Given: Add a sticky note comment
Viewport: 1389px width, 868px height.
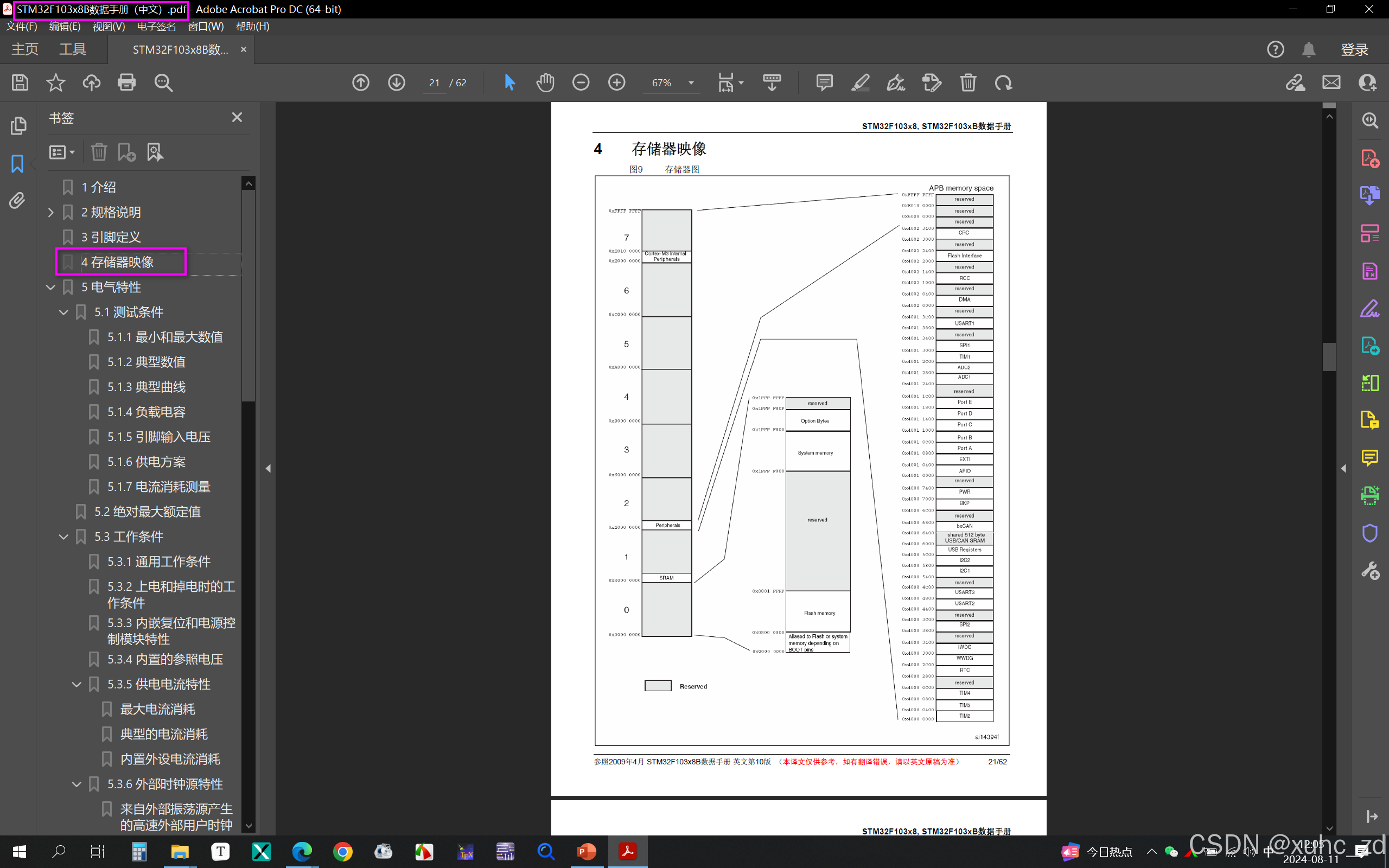Looking at the screenshot, I should point(824,82).
